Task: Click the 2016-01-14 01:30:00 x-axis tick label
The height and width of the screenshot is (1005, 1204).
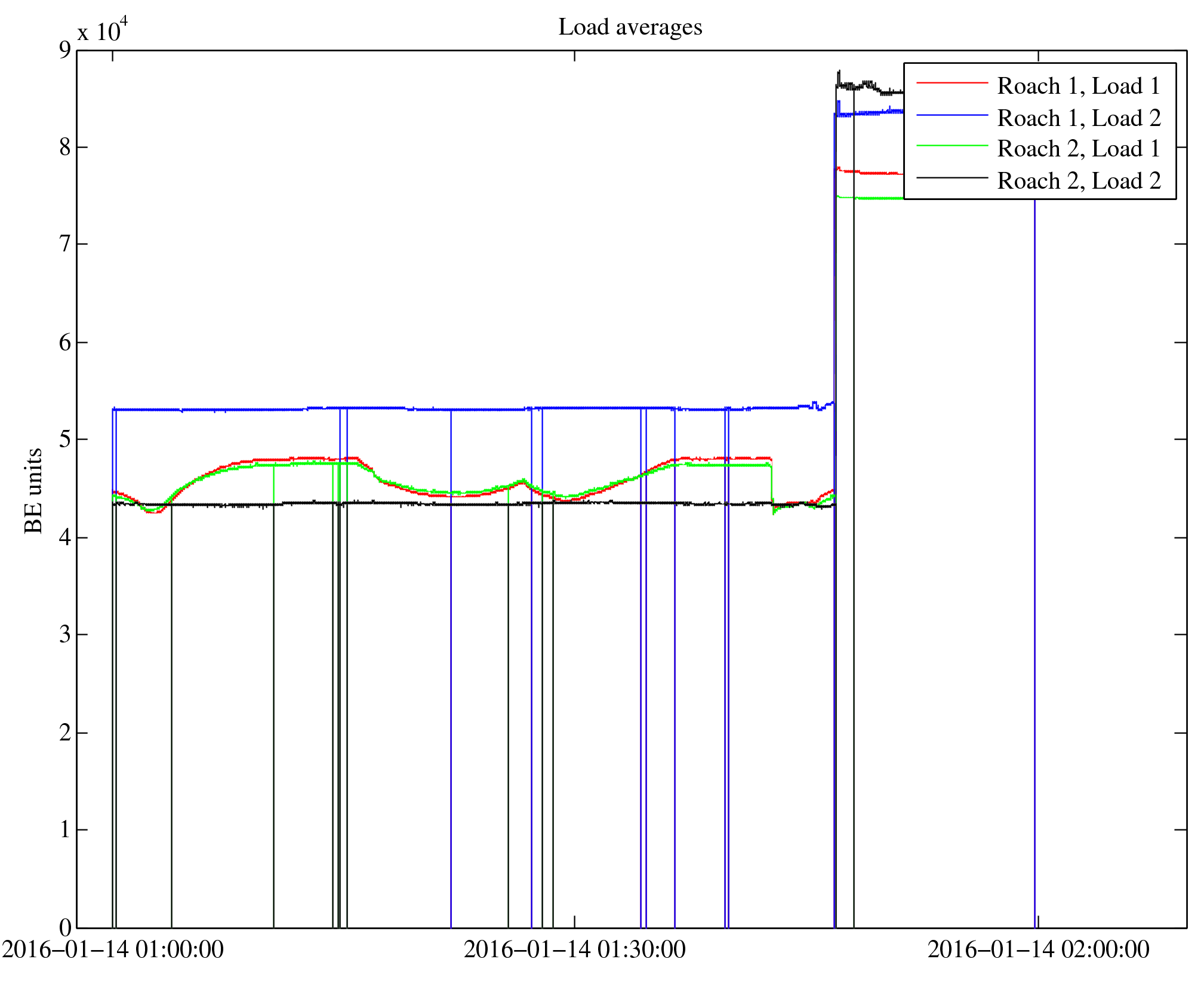Action: [x=574, y=949]
